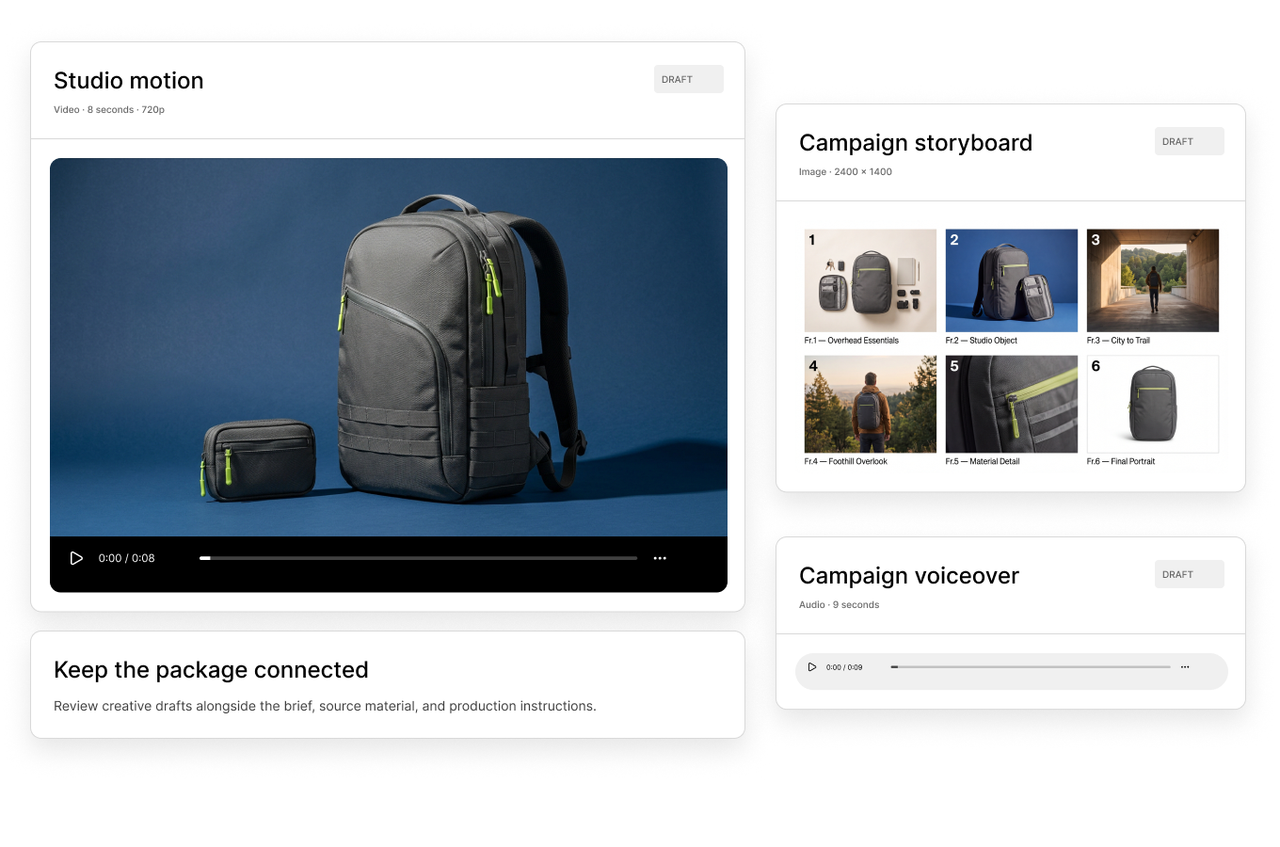Open more options menu in Campaign voiceover player
Viewport: 1280px width, 847px height.
tap(1185, 667)
